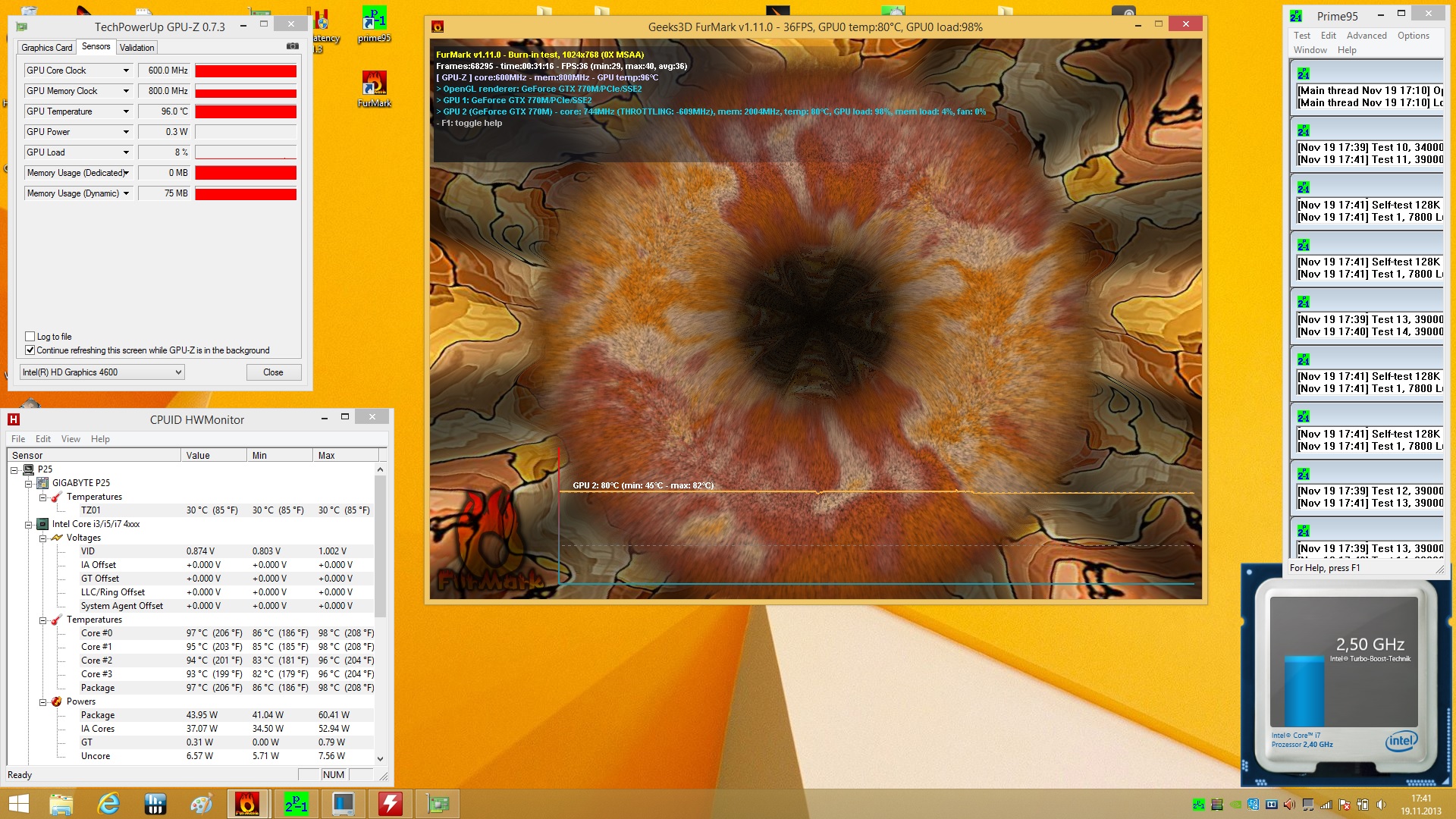Click the Max column header in HWMonitor
The image size is (1456, 819).
346,456
